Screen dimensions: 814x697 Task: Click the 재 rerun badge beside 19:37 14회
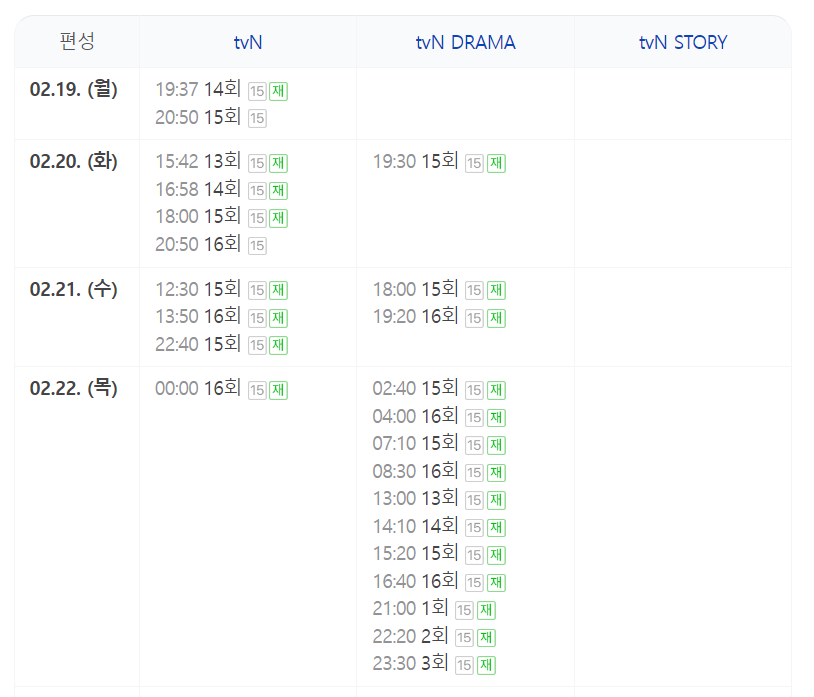point(278,91)
